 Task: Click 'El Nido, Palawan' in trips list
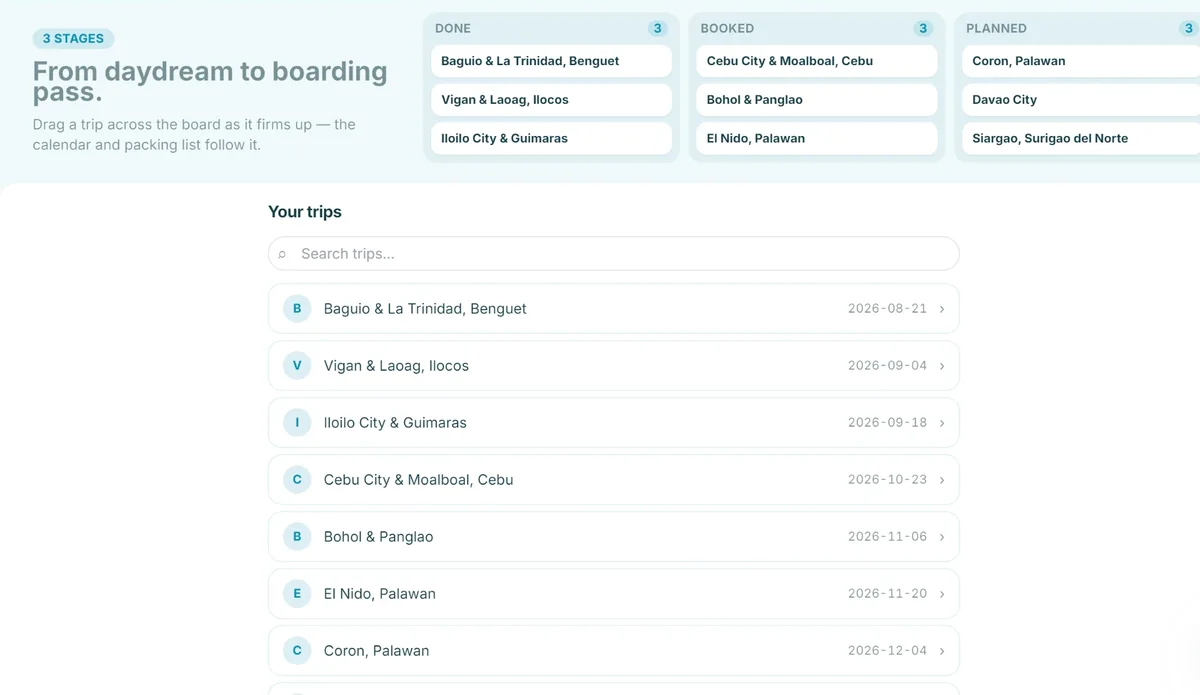coord(380,594)
